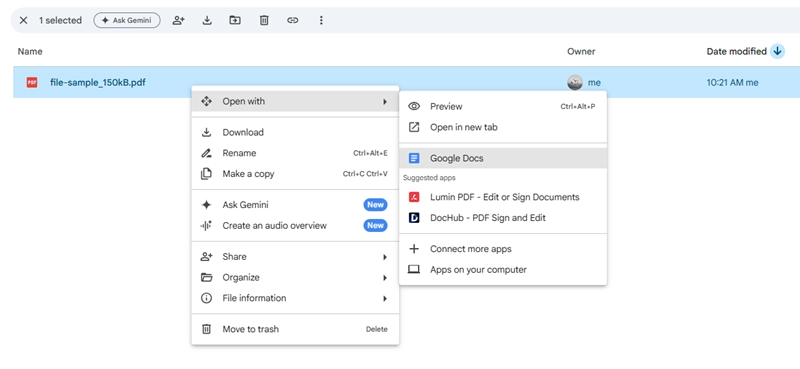Expand the arrow next to Share
The image size is (800, 369).
pyautogui.click(x=385, y=257)
